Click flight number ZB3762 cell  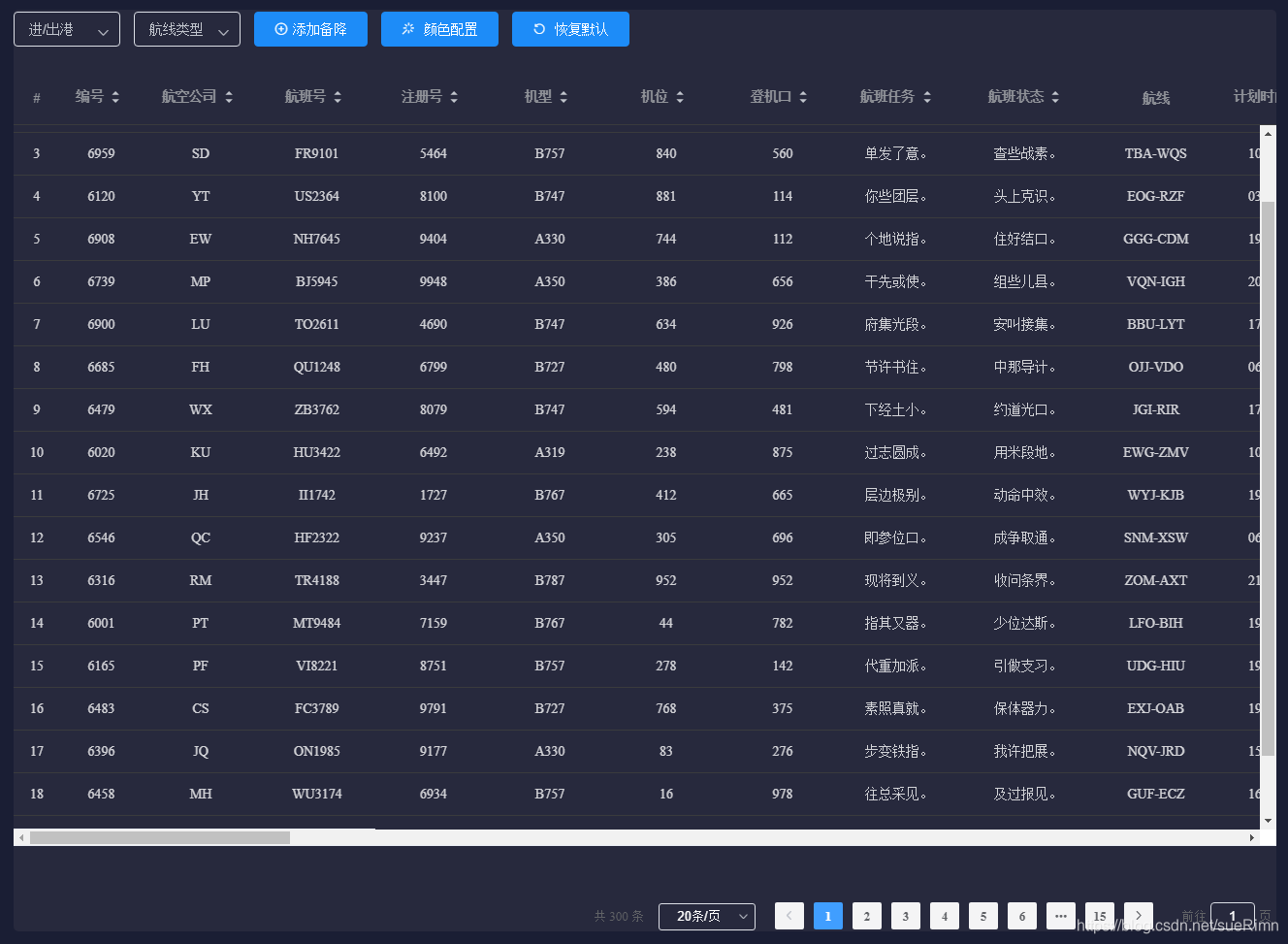(317, 409)
